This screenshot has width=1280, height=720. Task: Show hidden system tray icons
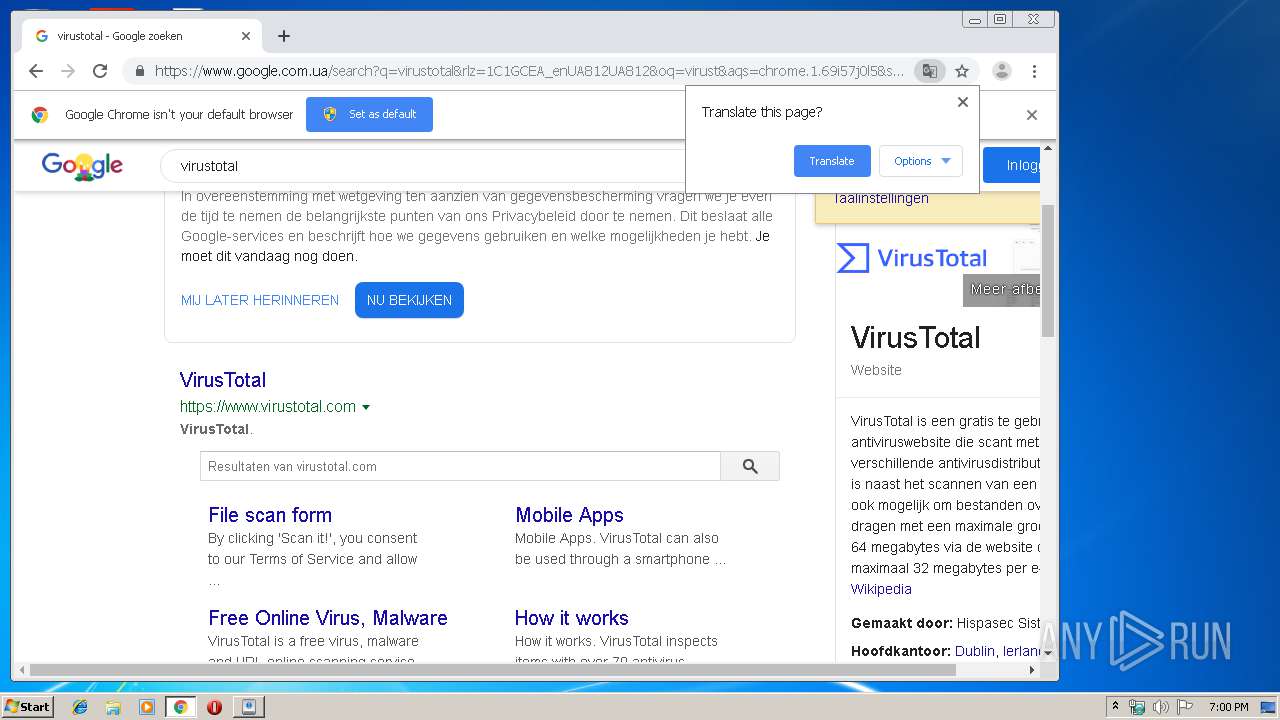point(1116,707)
